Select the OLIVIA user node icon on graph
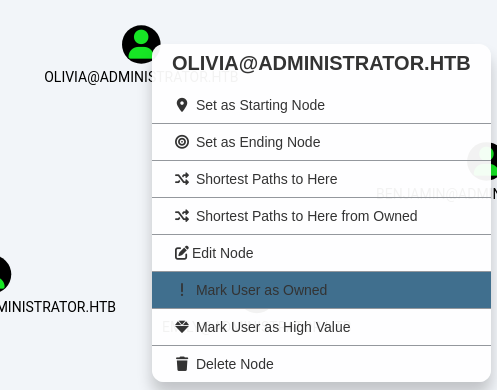 [141, 44]
